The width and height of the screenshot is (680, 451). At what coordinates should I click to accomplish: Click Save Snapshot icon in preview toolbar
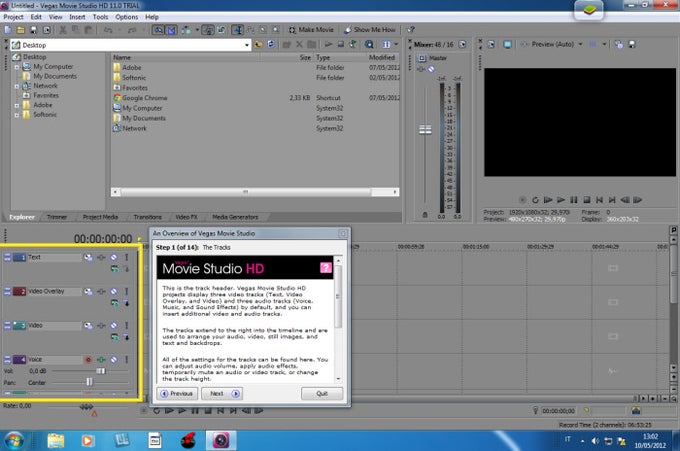click(632, 44)
